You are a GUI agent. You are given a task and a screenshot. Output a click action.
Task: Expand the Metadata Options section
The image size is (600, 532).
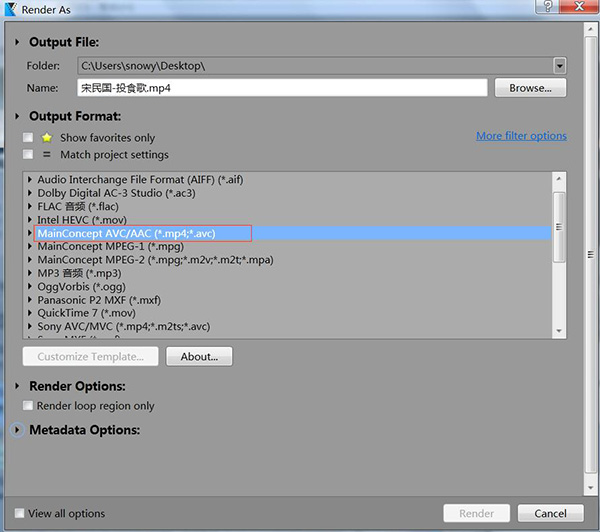tap(17, 430)
